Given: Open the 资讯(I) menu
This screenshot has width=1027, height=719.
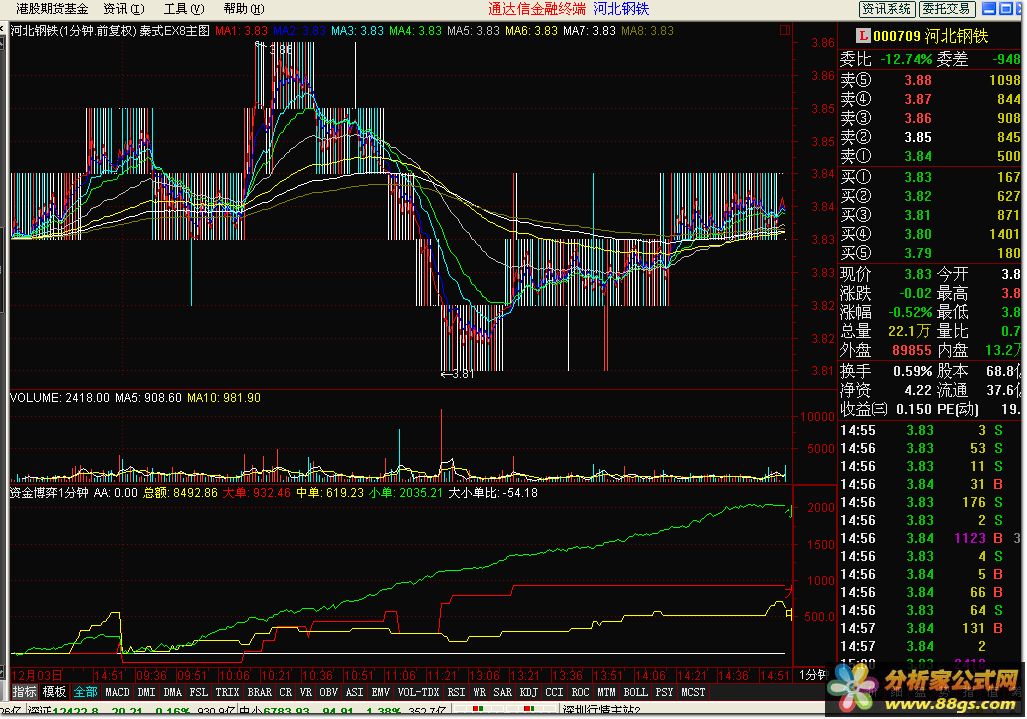Looking at the screenshot, I should tap(124, 9).
